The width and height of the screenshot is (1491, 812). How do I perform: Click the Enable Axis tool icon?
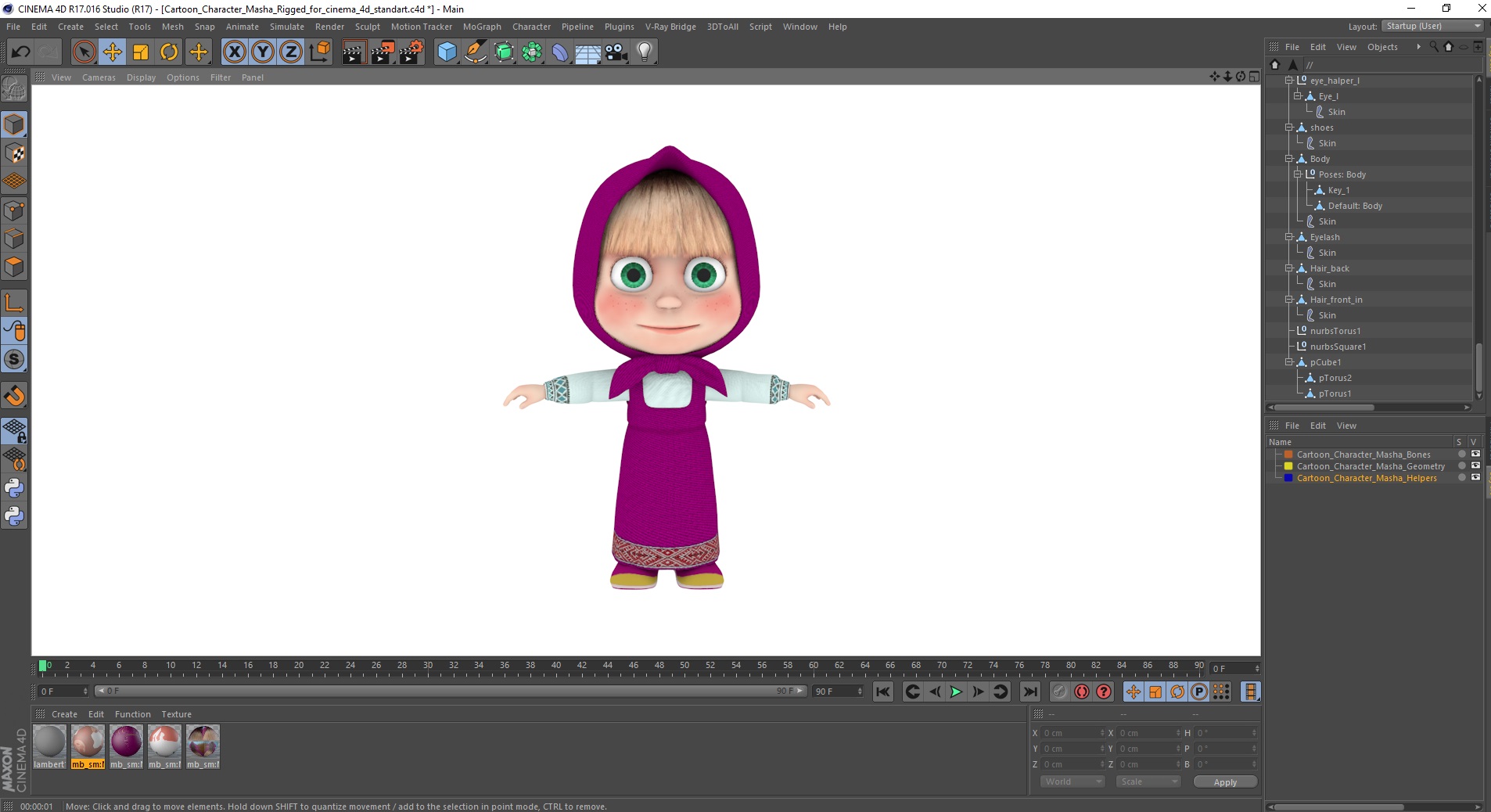click(14, 303)
